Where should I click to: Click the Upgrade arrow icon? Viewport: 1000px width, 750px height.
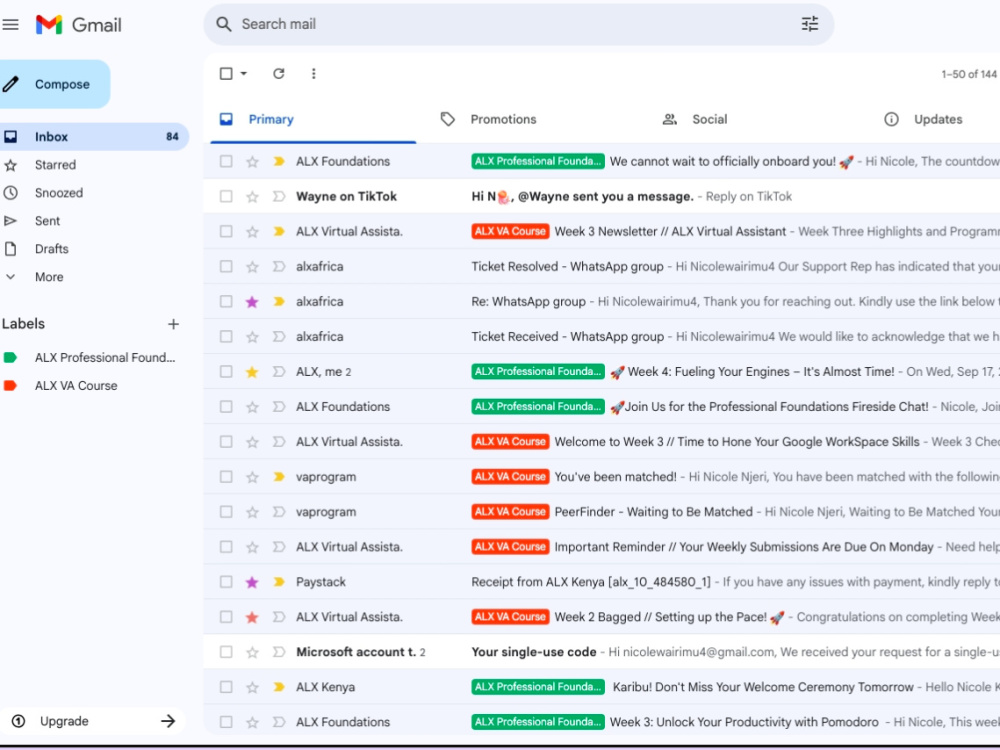click(x=168, y=721)
